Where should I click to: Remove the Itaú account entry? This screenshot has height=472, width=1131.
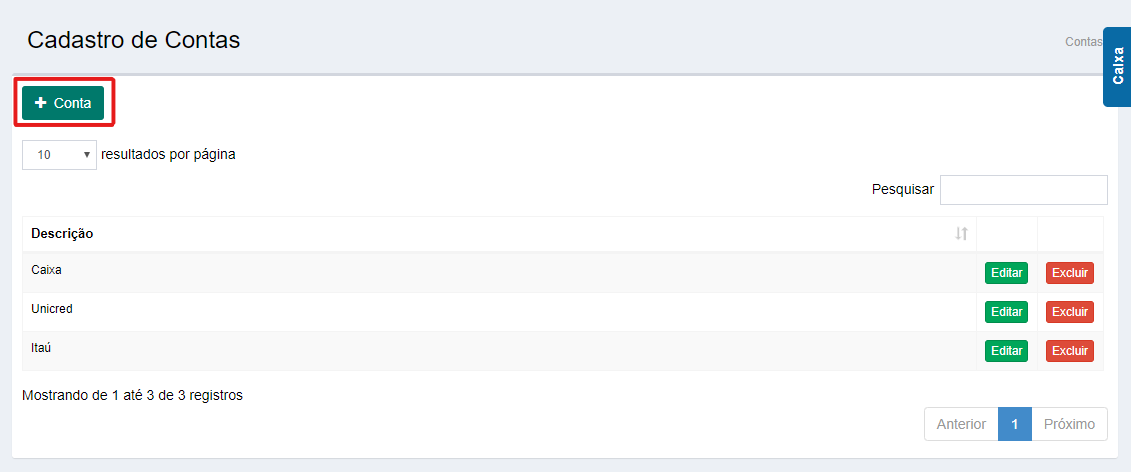pos(1069,351)
